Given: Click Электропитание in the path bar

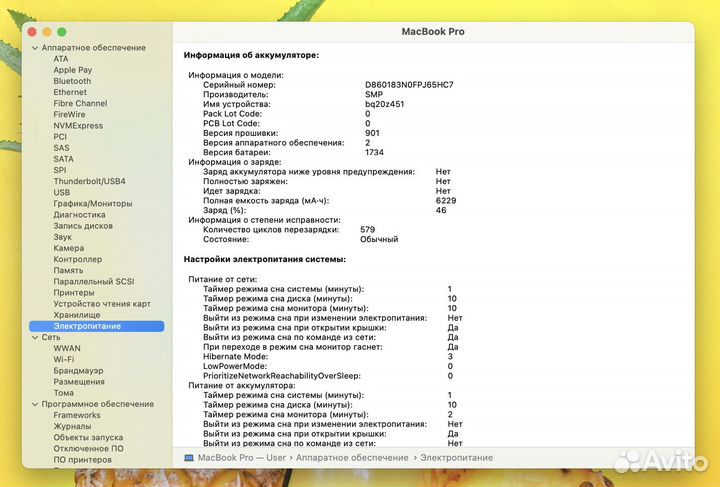Looking at the screenshot, I should coord(456,458).
